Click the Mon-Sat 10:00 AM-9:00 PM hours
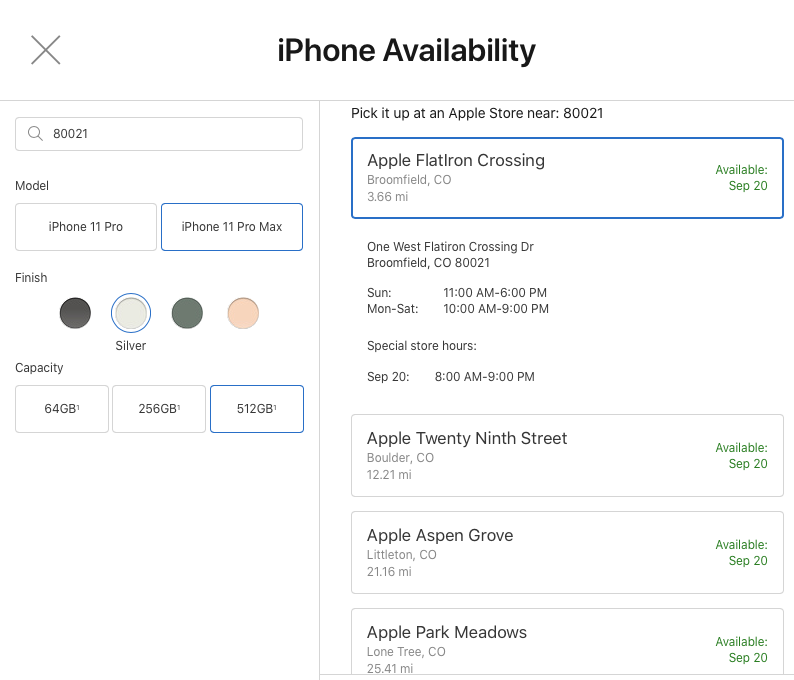Screen dimensions: 794x680 tap(458, 309)
